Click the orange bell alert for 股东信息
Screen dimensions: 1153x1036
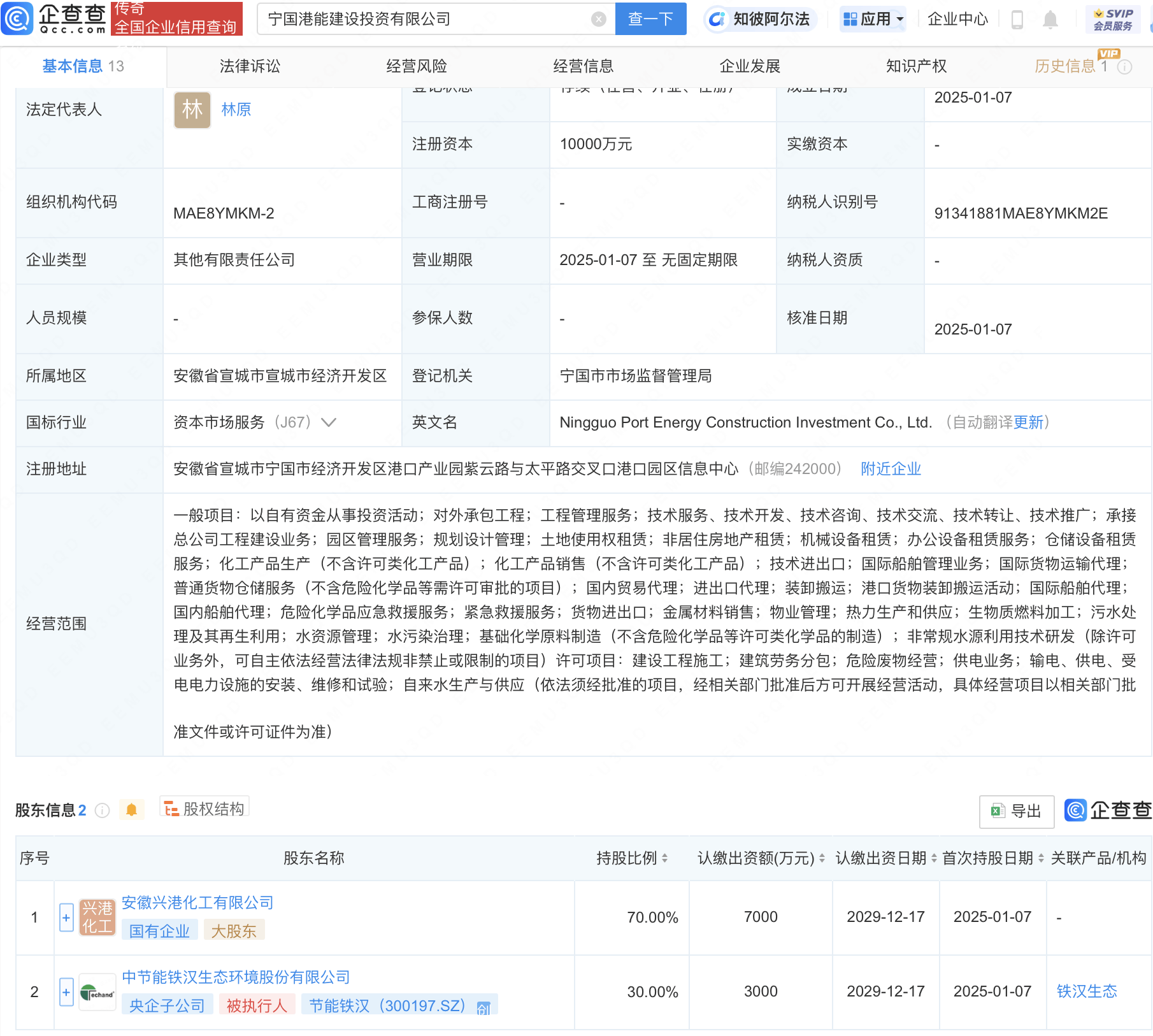coord(132,810)
